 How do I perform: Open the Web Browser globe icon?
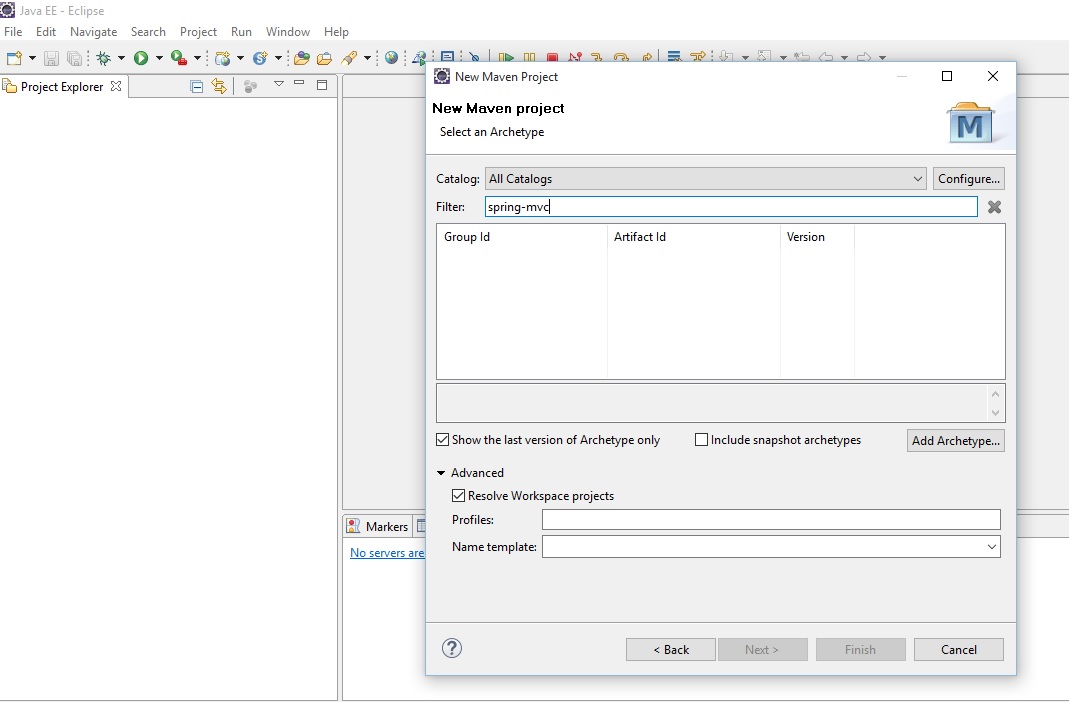point(391,58)
